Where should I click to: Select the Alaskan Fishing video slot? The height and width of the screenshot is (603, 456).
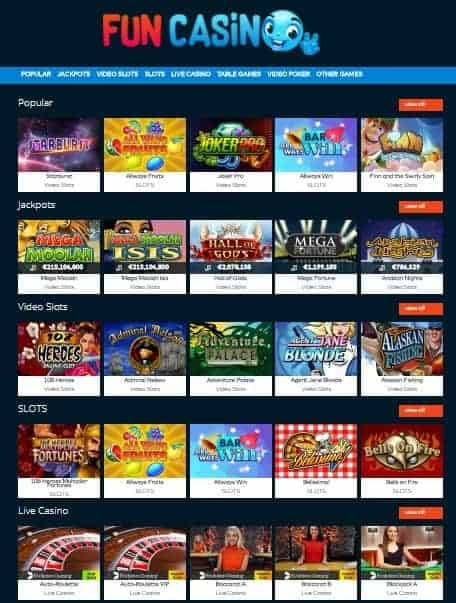click(402, 358)
